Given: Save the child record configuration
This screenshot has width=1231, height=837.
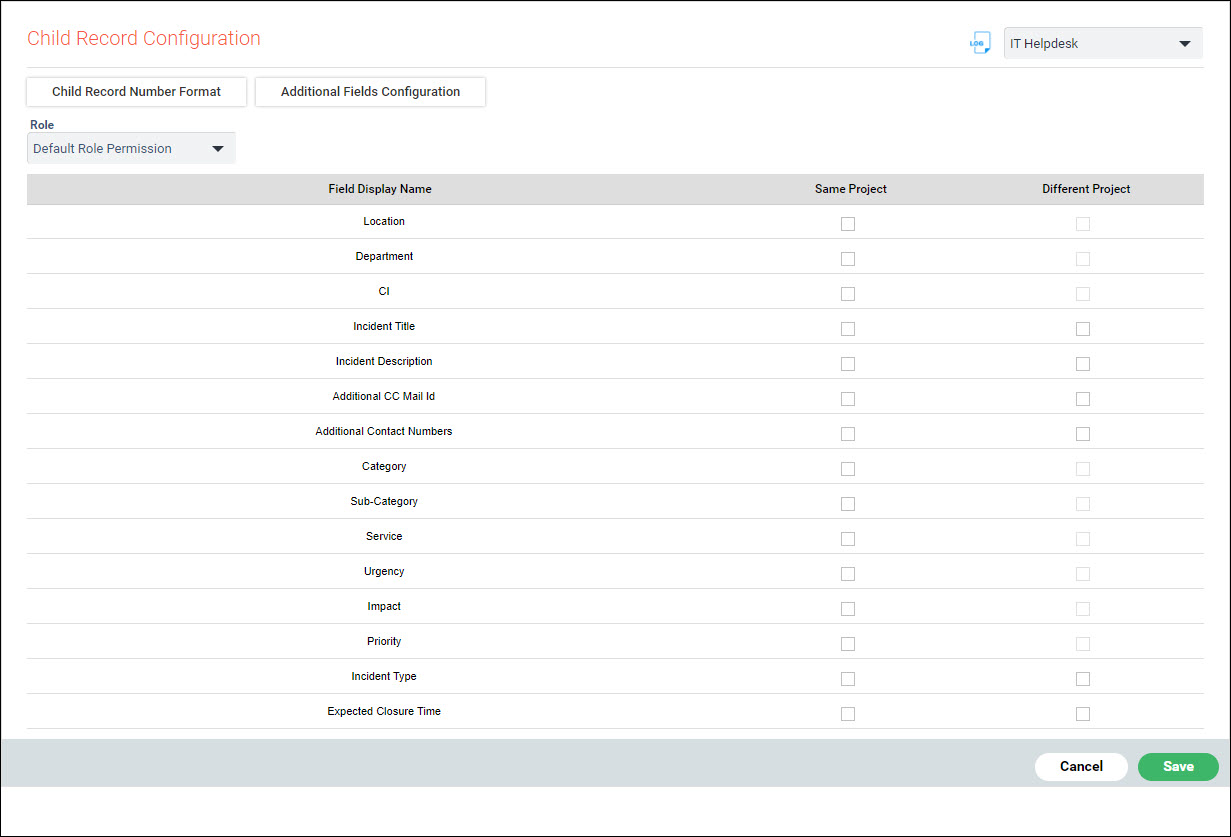Looking at the screenshot, I should 1178,766.
